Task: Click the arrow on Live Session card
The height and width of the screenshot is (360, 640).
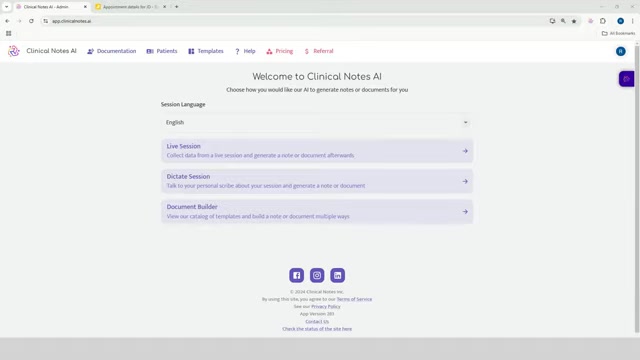Action: tap(465, 151)
